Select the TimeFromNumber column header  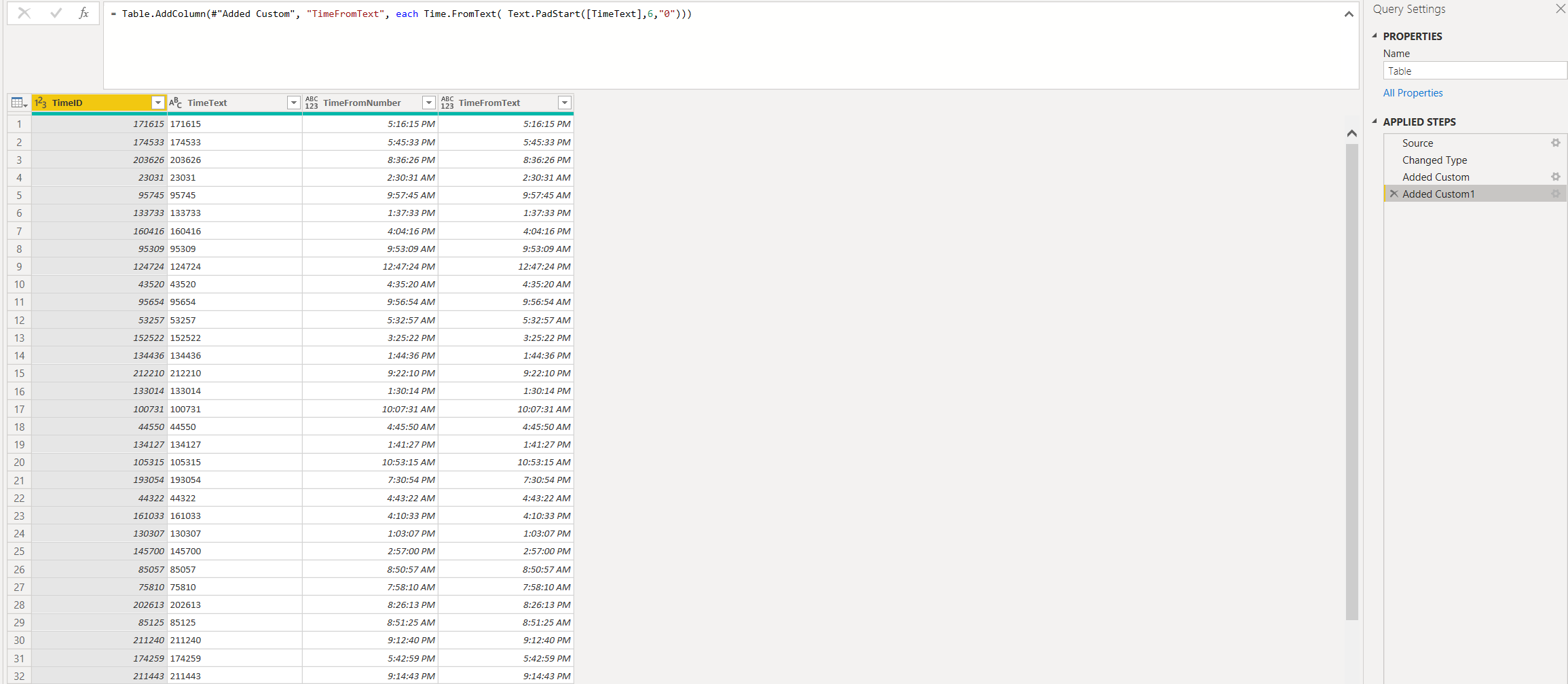pos(370,103)
